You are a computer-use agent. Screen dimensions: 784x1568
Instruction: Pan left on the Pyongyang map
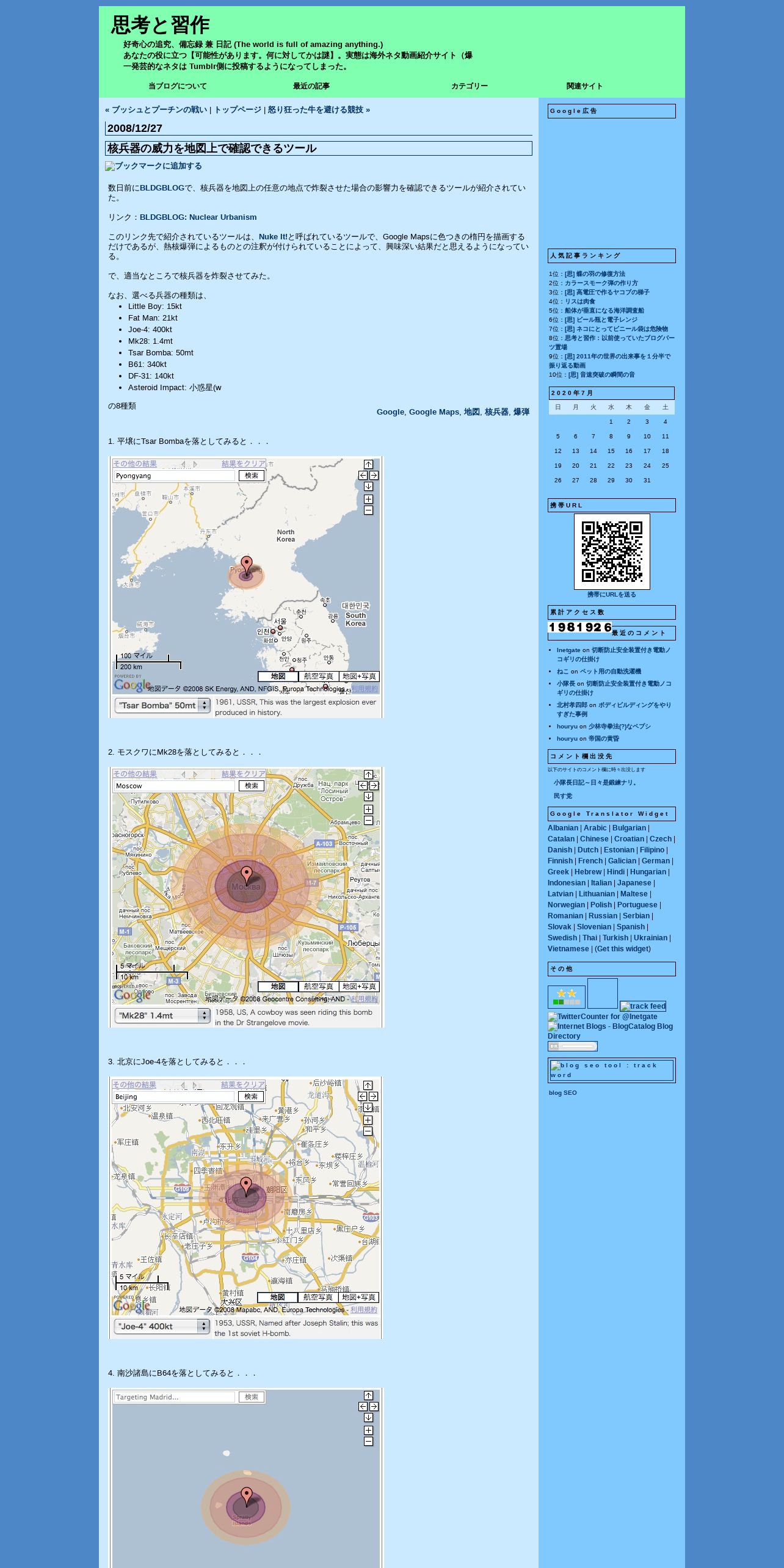click(363, 476)
